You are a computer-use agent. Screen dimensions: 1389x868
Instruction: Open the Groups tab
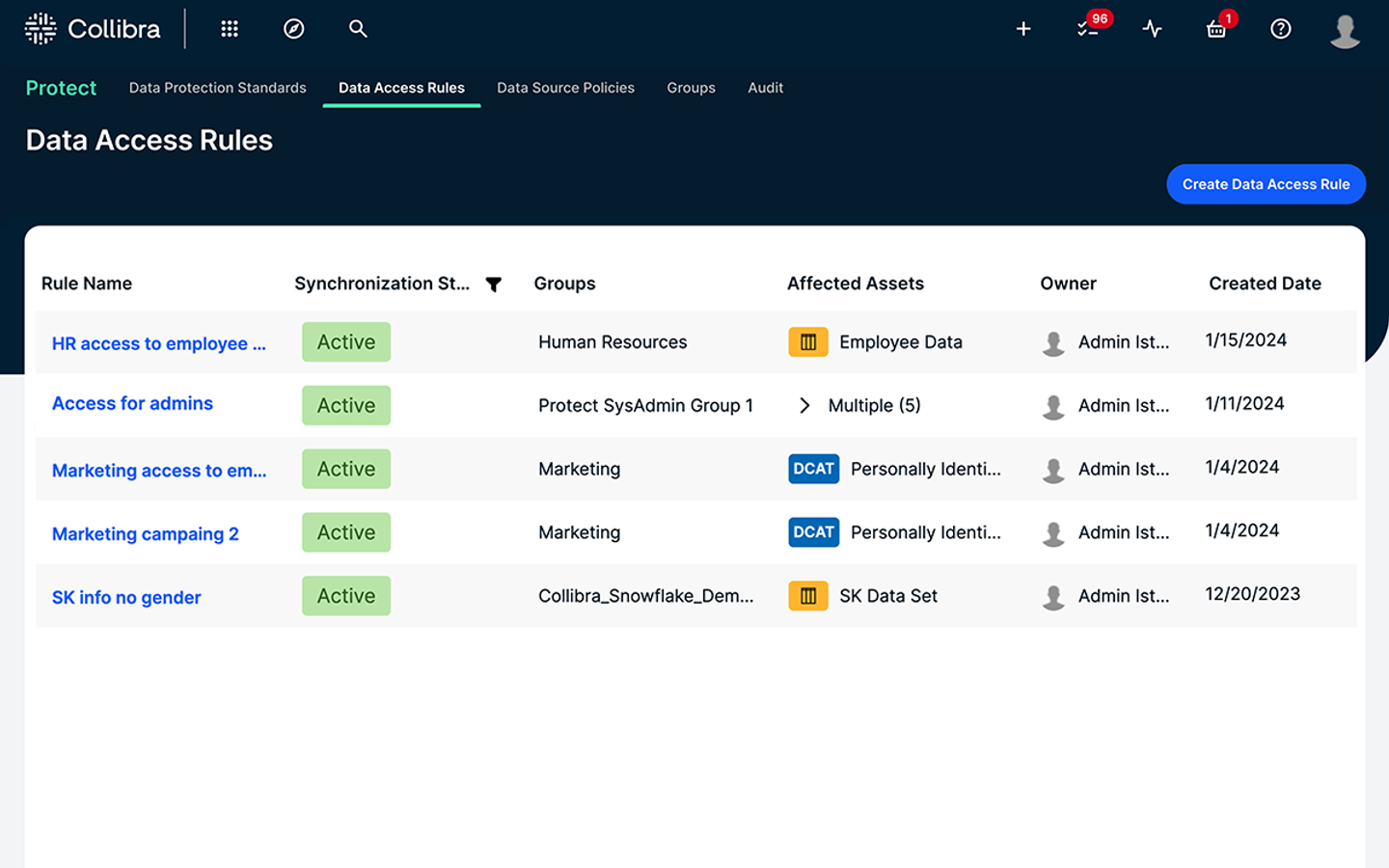coord(691,88)
